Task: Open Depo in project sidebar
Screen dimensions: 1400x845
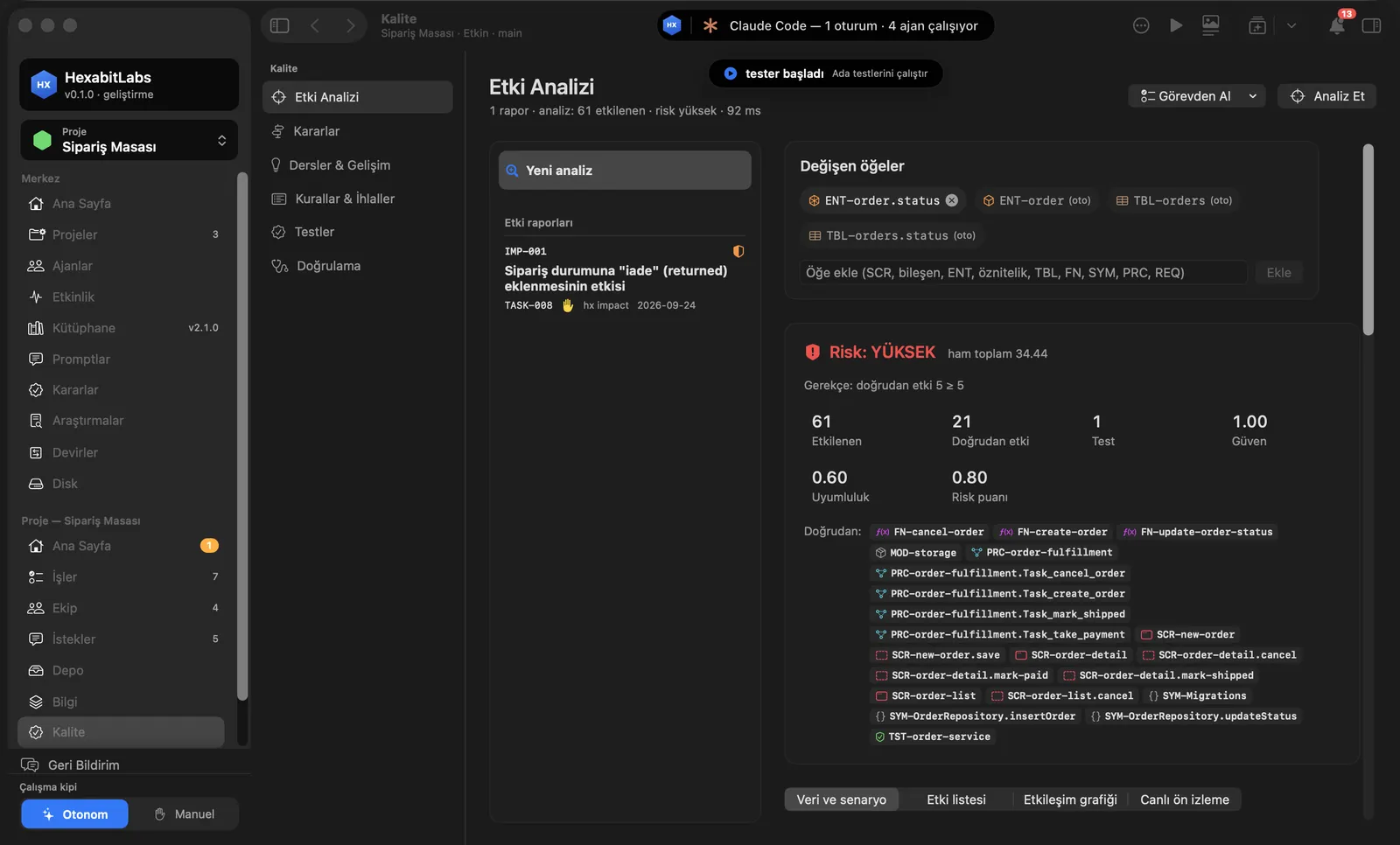Action: [122, 671]
